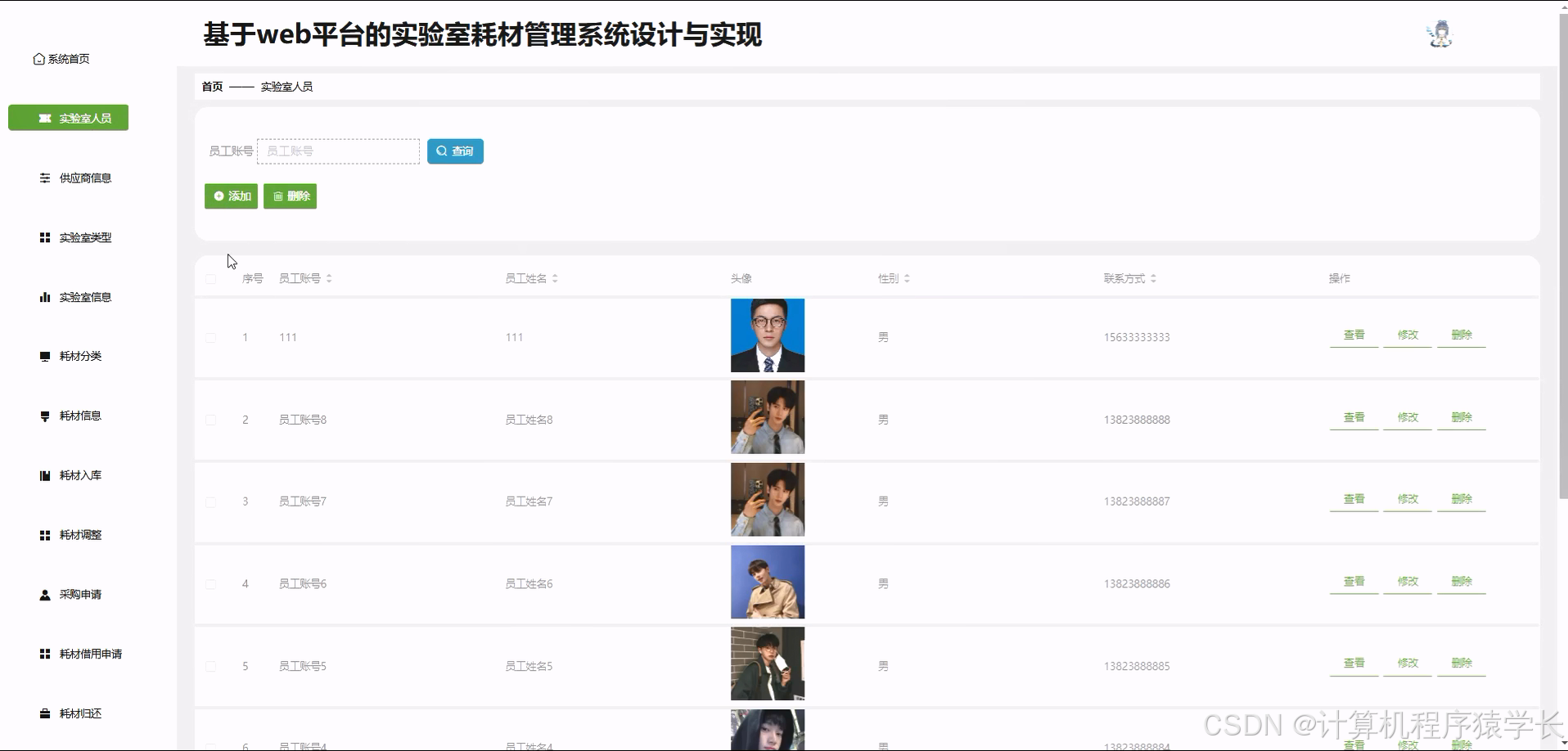The height and width of the screenshot is (751, 1568).
Task: Click 修改 for 员工账号8
Action: (x=1408, y=417)
